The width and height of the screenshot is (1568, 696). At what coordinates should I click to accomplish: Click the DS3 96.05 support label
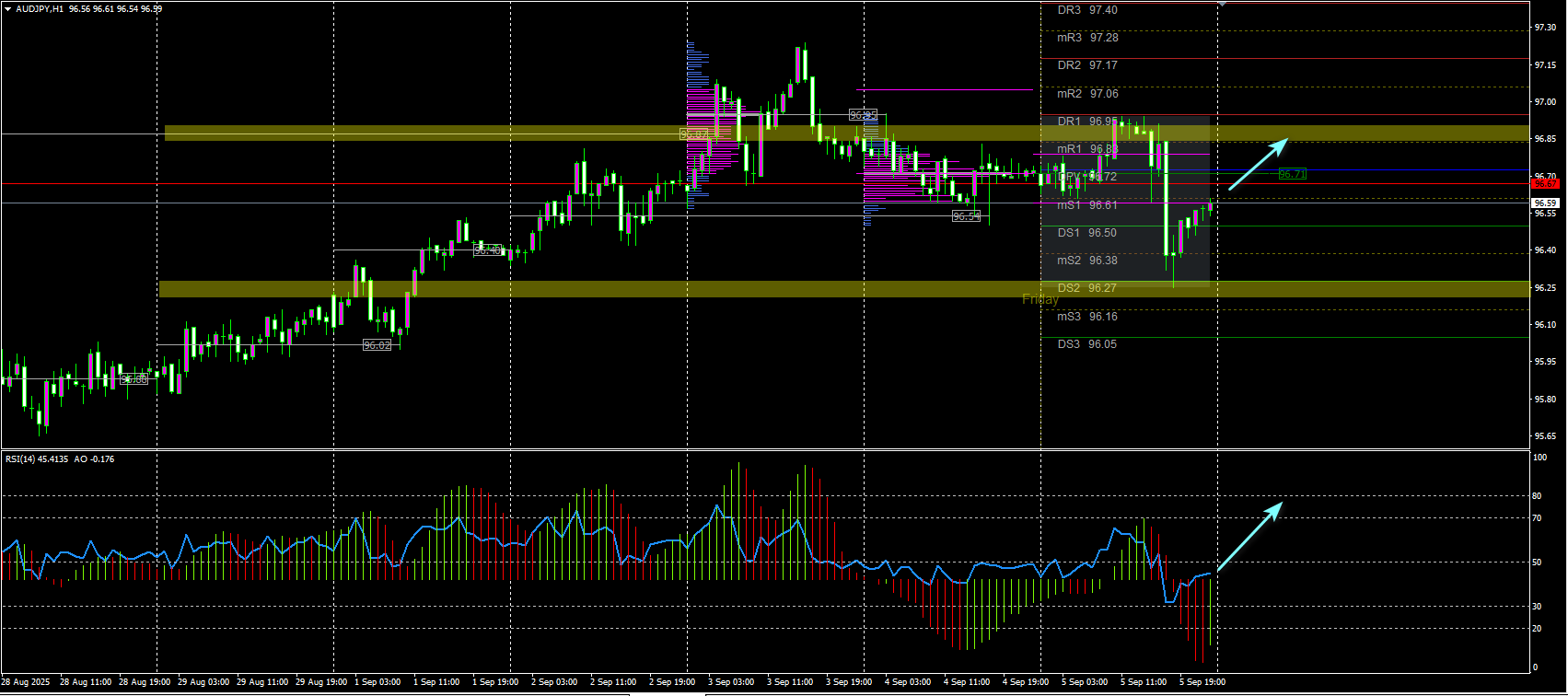[x=1087, y=344]
